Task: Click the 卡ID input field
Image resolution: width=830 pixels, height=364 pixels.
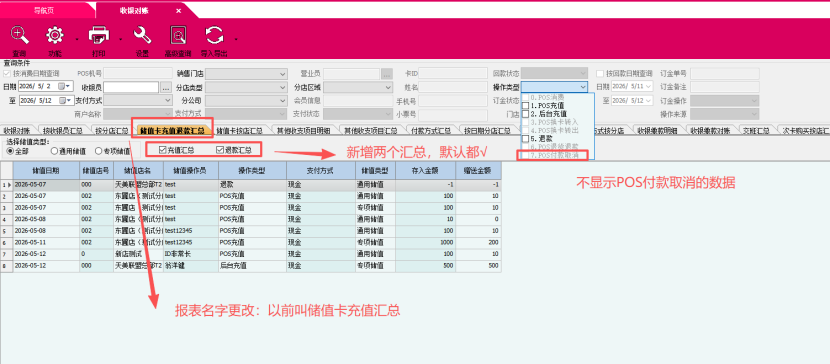Action: tap(453, 74)
